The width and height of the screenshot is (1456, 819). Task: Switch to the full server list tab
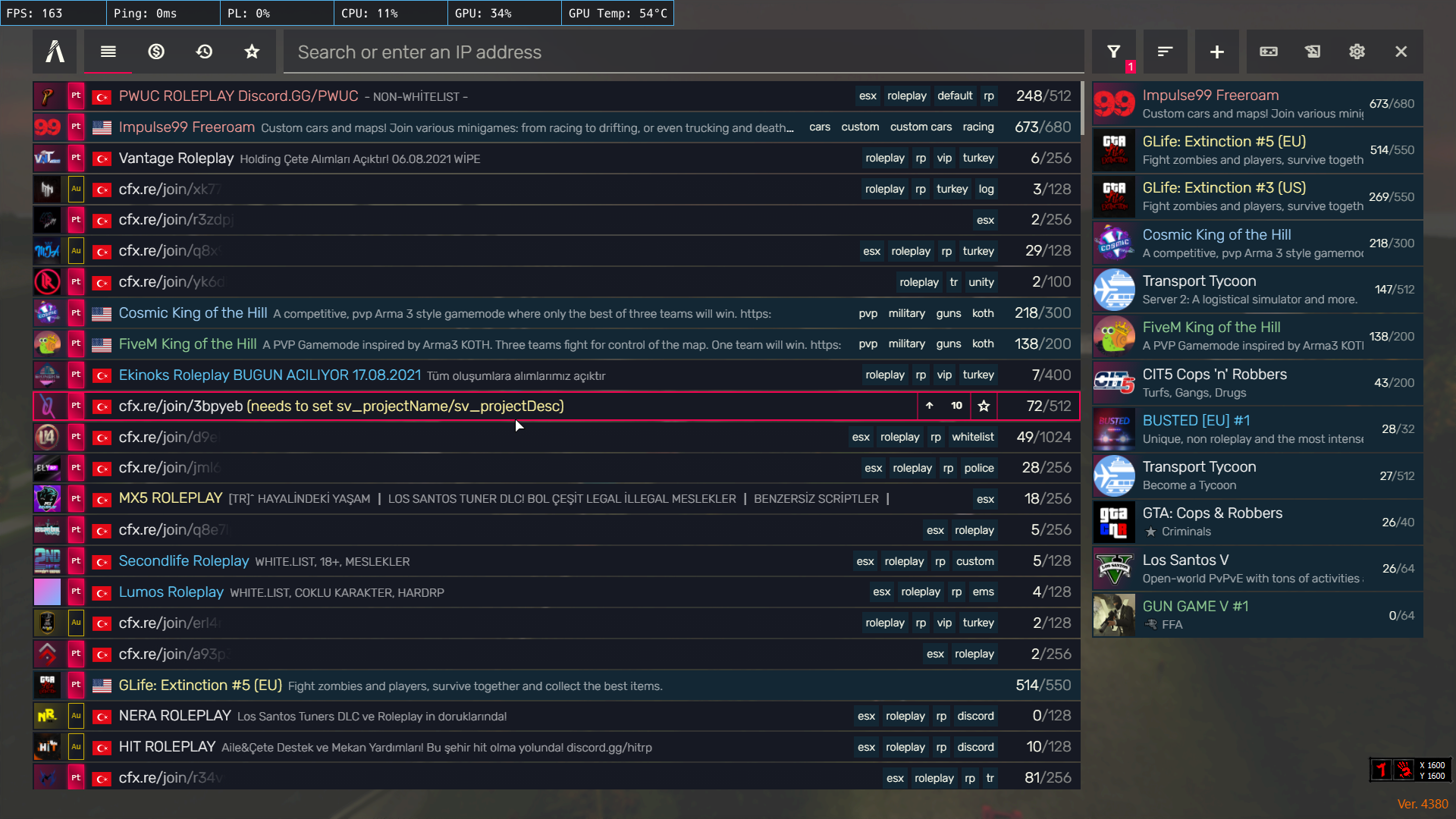pyautogui.click(x=108, y=52)
